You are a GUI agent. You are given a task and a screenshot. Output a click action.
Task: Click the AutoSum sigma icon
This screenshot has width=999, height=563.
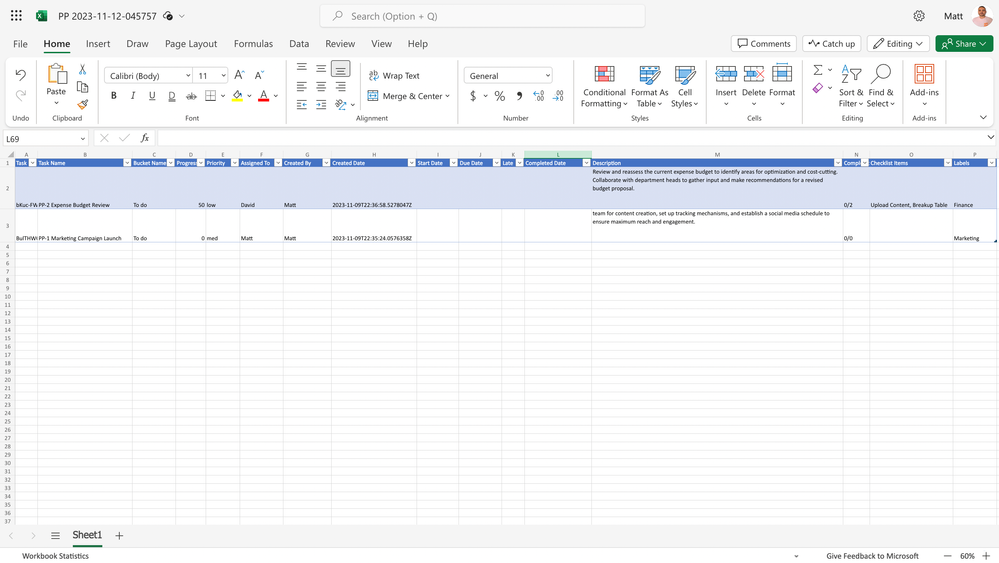tap(818, 69)
